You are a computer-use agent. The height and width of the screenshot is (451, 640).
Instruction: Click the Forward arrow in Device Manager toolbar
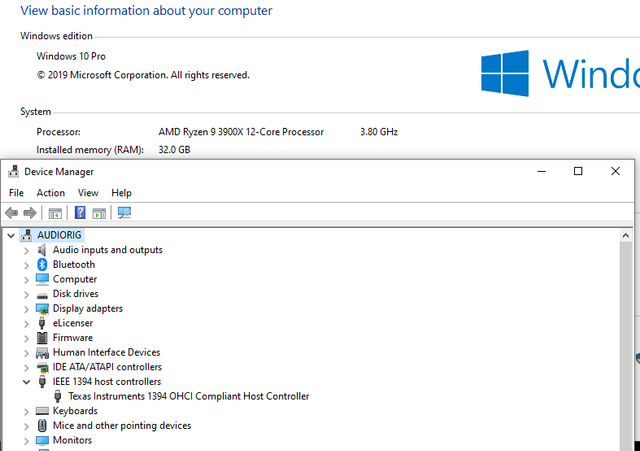[30, 213]
